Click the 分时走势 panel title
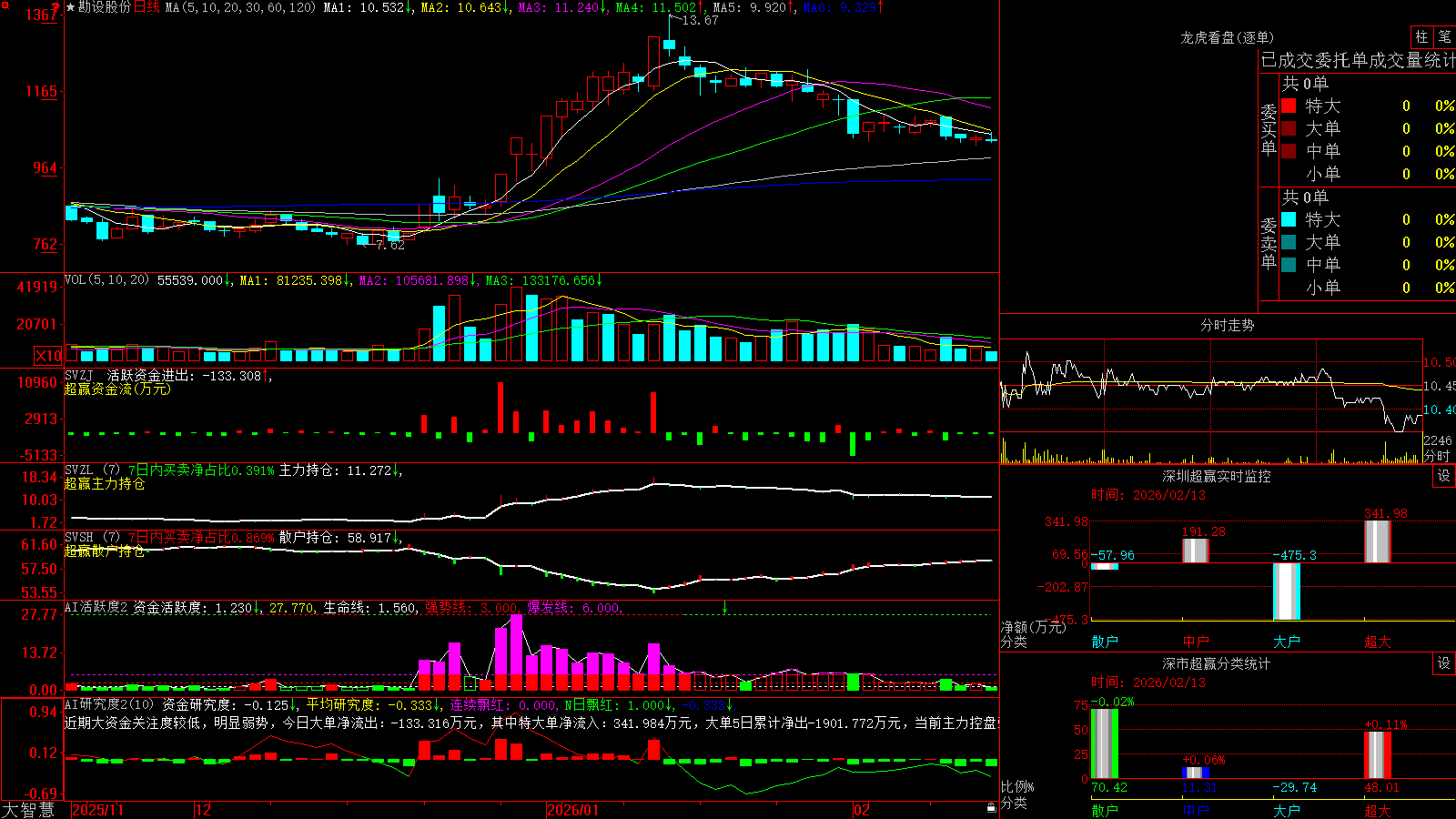 click(1227, 325)
